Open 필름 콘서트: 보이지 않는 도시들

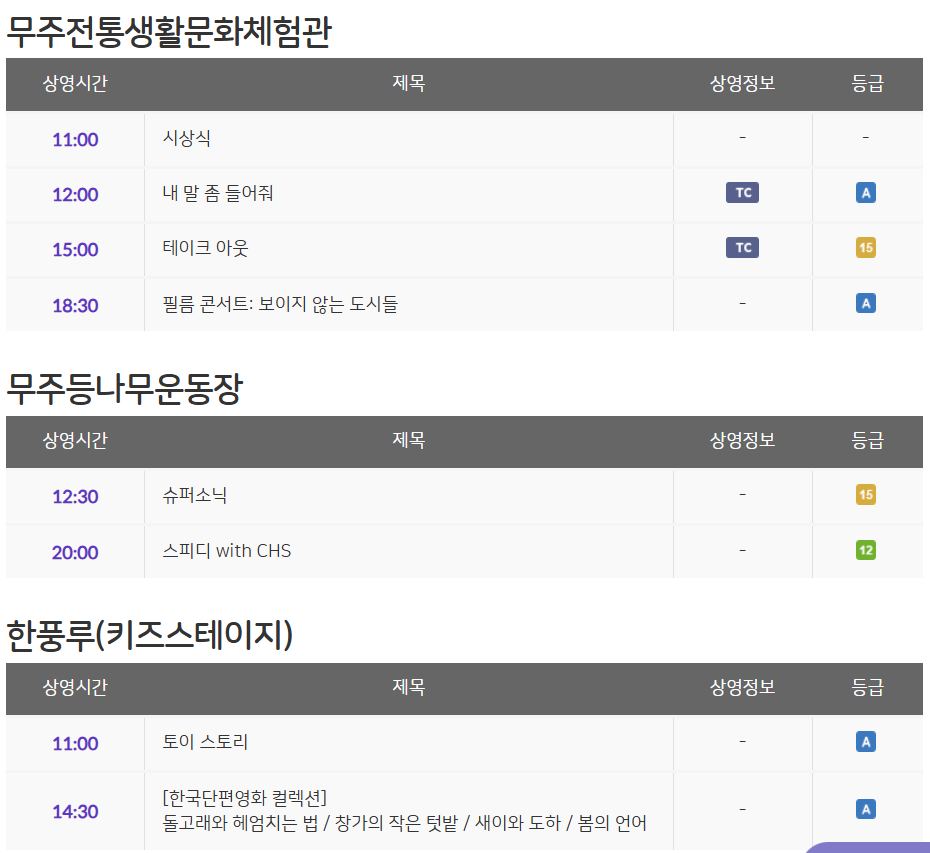coord(280,304)
